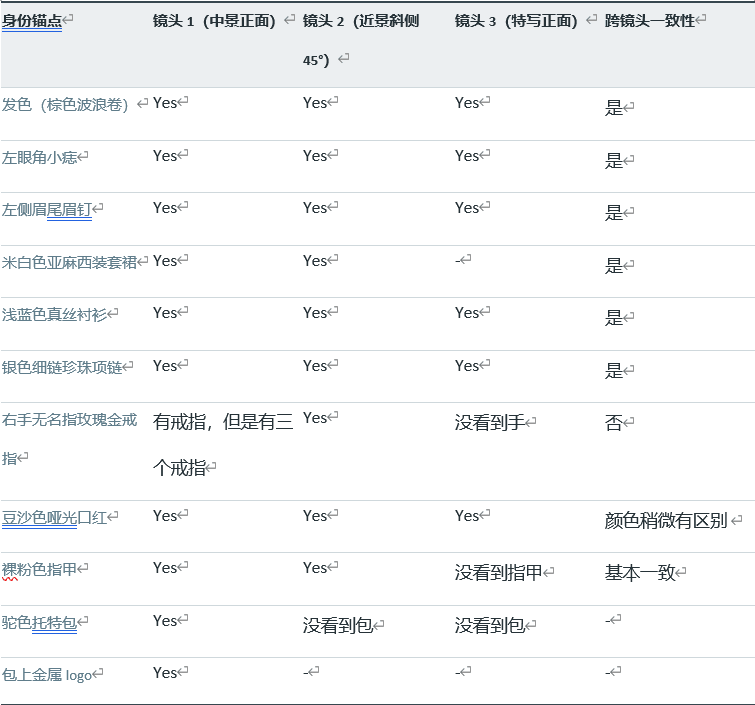Click 没看到包 in the 镜头 3 column

tap(490, 626)
